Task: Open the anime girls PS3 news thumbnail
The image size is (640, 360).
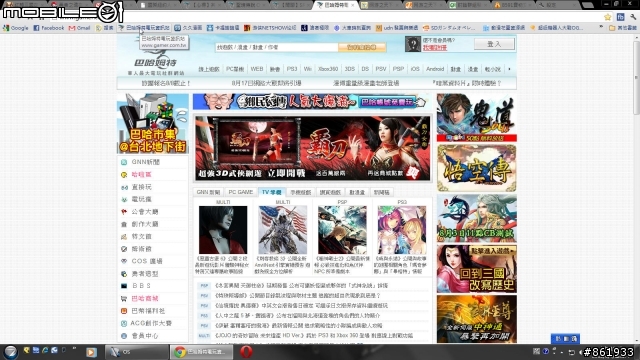Action: point(402,230)
